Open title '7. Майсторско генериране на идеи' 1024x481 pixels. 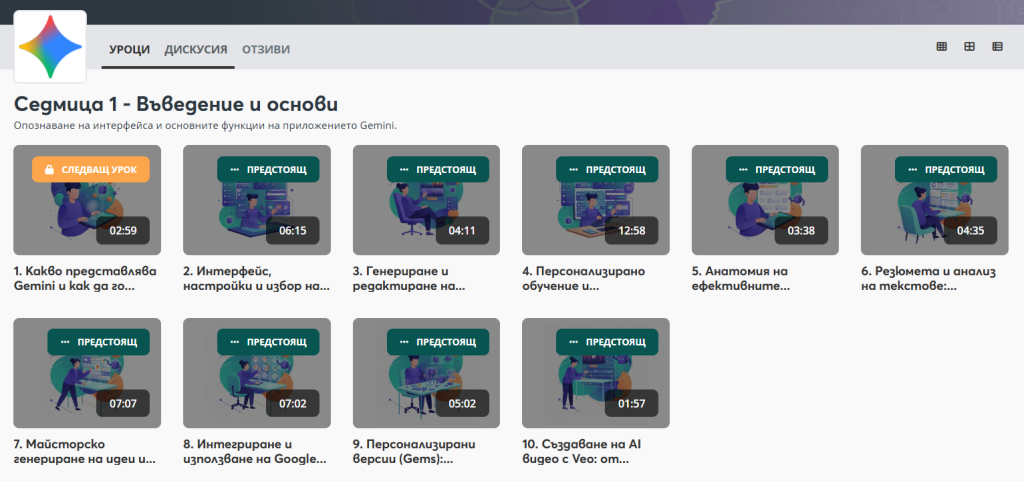(x=85, y=452)
